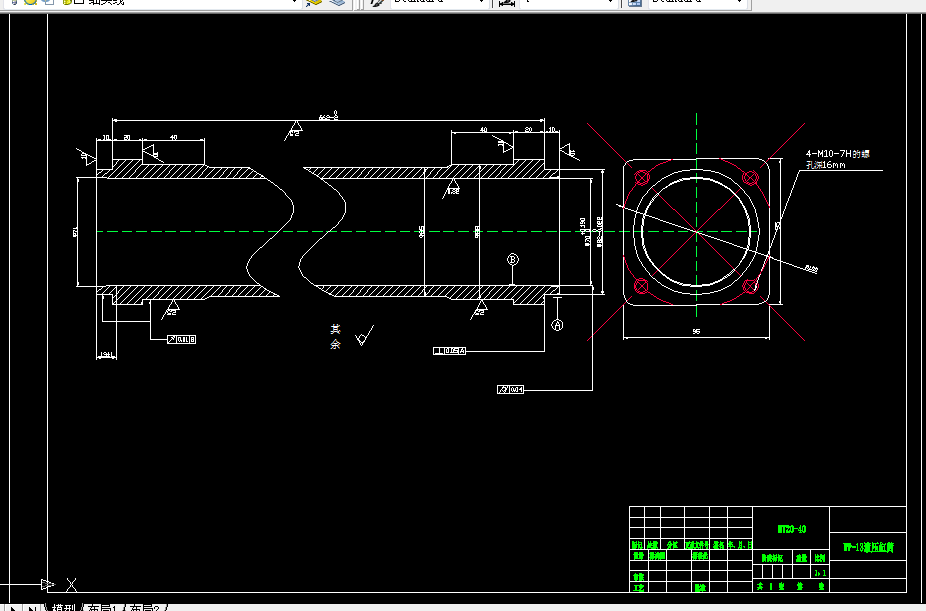The width and height of the screenshot is (926, 611).
Task: Open the 布局2 layout tab
Action: (145, 607)
